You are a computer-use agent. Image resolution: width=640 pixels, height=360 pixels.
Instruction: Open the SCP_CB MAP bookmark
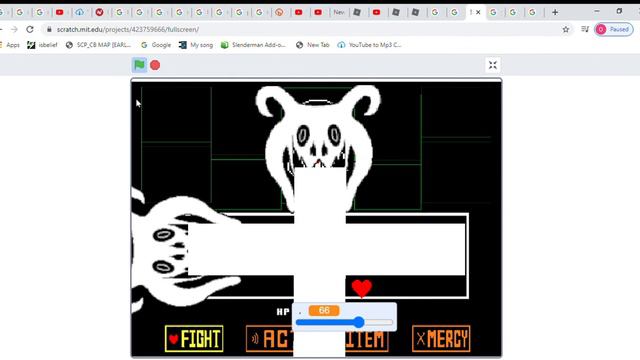(x=98, y=45)
